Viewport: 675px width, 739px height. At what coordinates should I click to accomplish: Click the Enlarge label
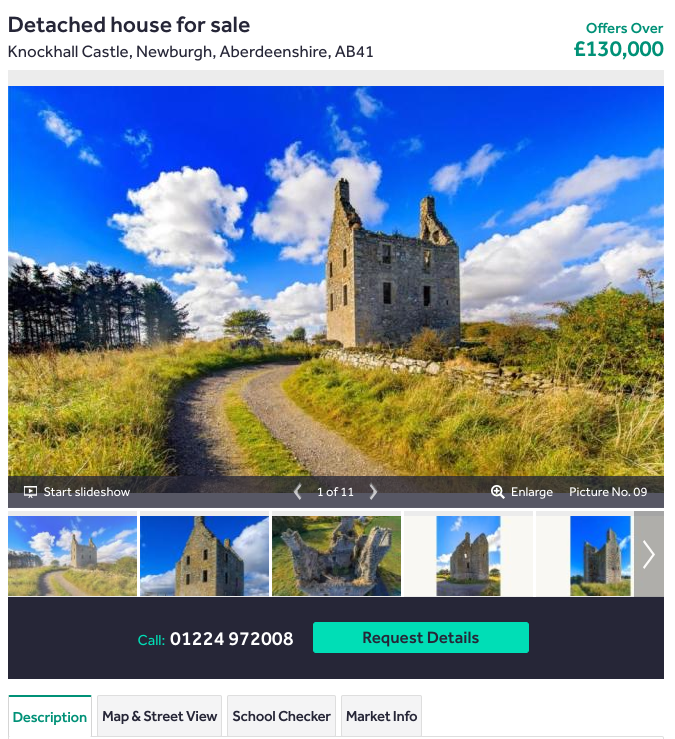point(532,492)
